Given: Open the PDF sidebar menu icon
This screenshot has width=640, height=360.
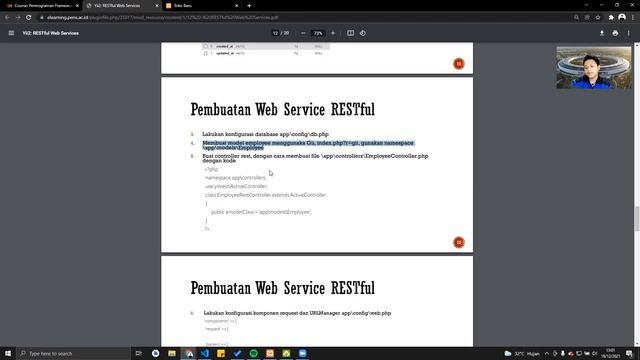Looking at the screenshot, I should pos(11,33).
